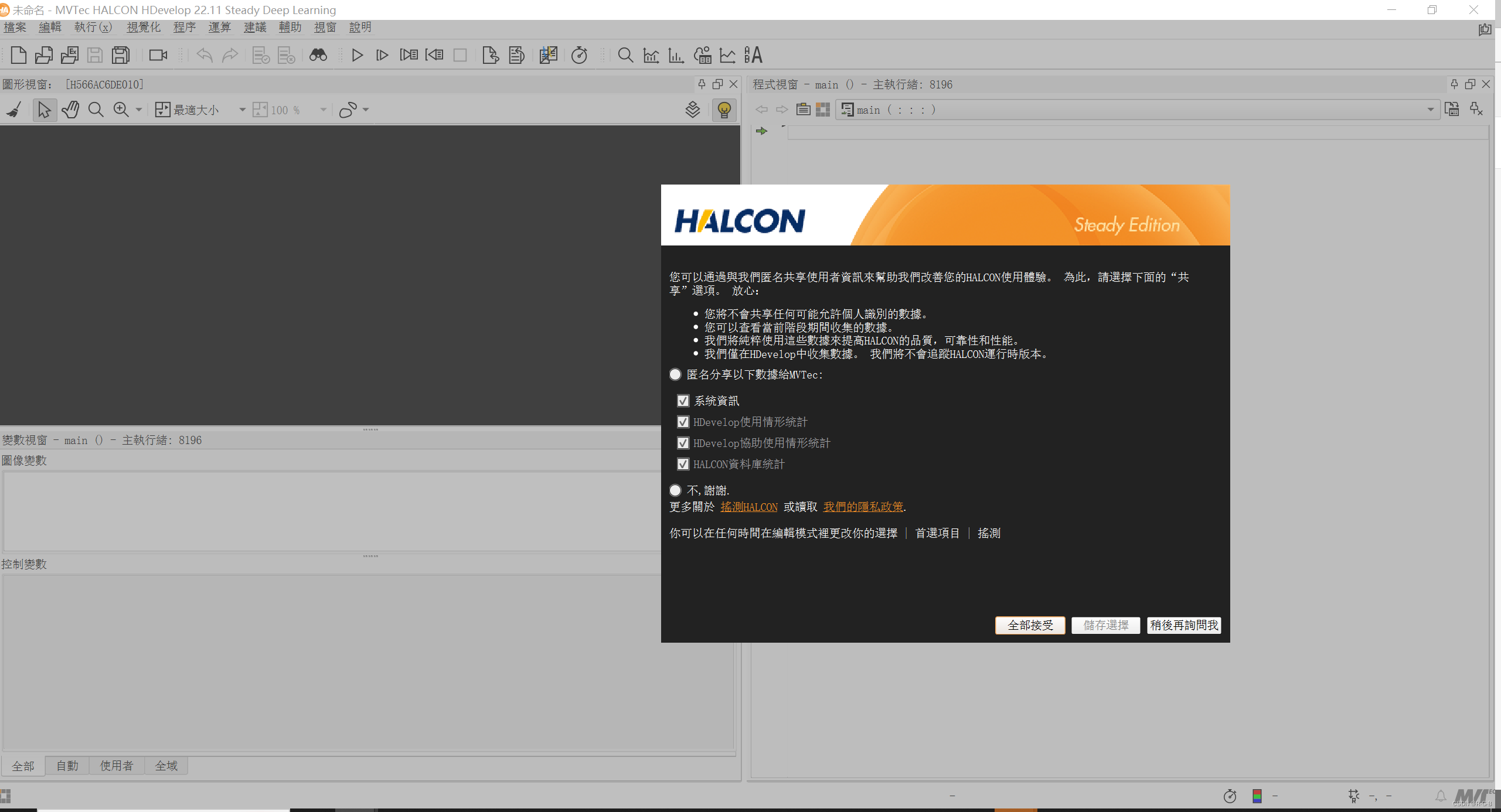
Task: Float the graphics window via undock icon
Action: [x=717, y=84]
